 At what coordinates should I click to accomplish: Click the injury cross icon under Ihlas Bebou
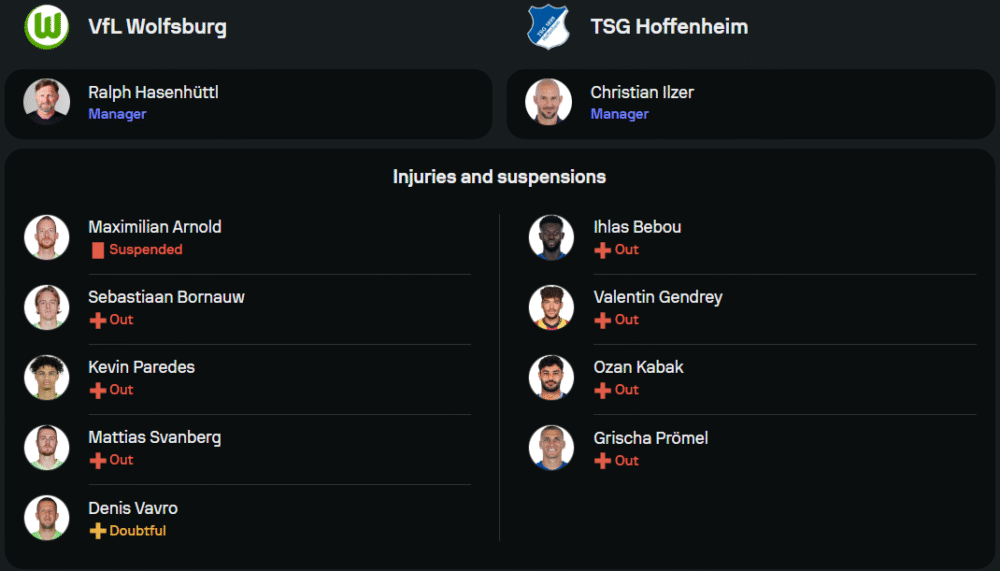click(x=603, y=250)
